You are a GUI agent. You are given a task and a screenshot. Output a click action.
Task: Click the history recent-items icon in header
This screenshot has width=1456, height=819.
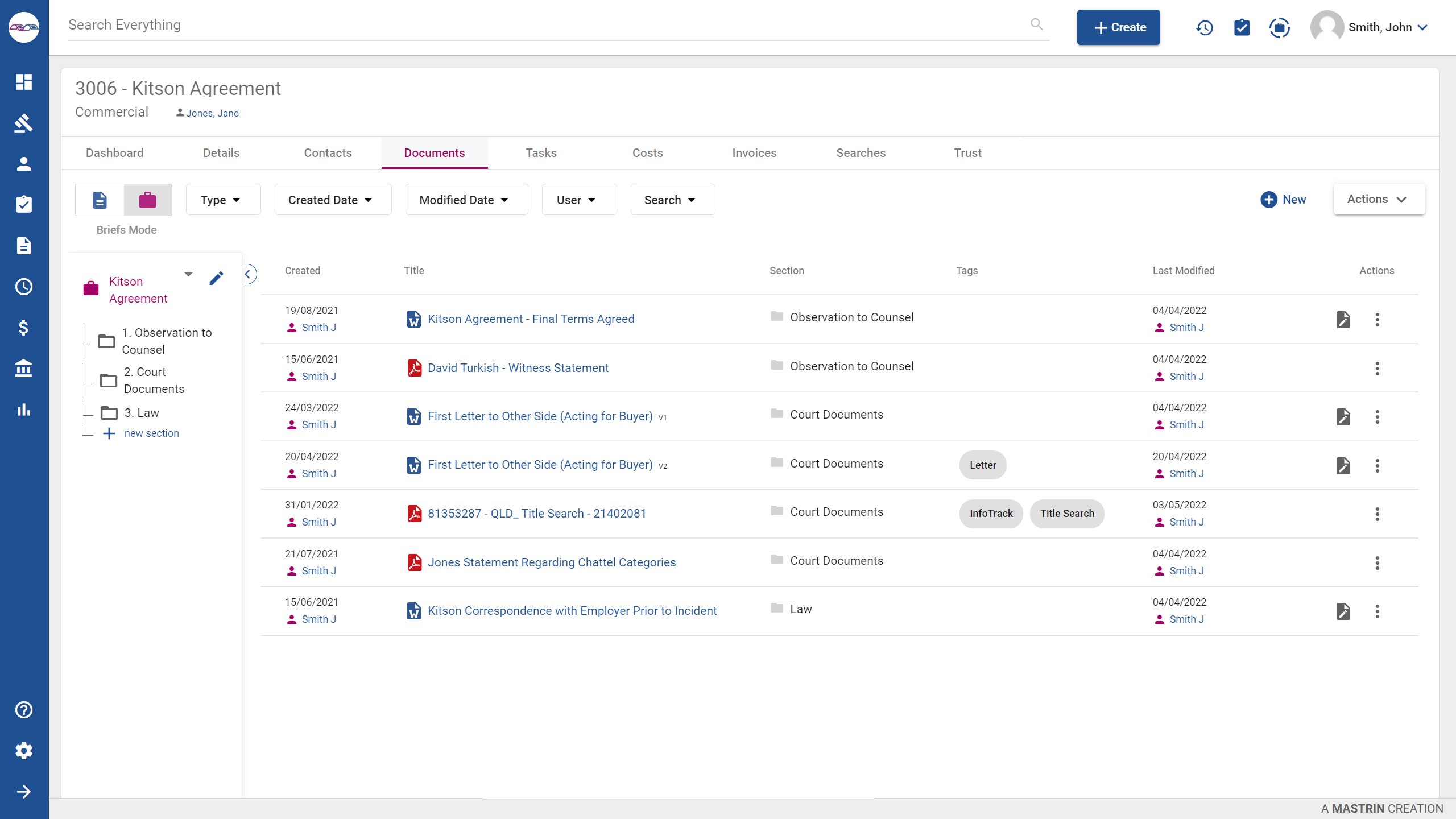(x=1204, y=27)
